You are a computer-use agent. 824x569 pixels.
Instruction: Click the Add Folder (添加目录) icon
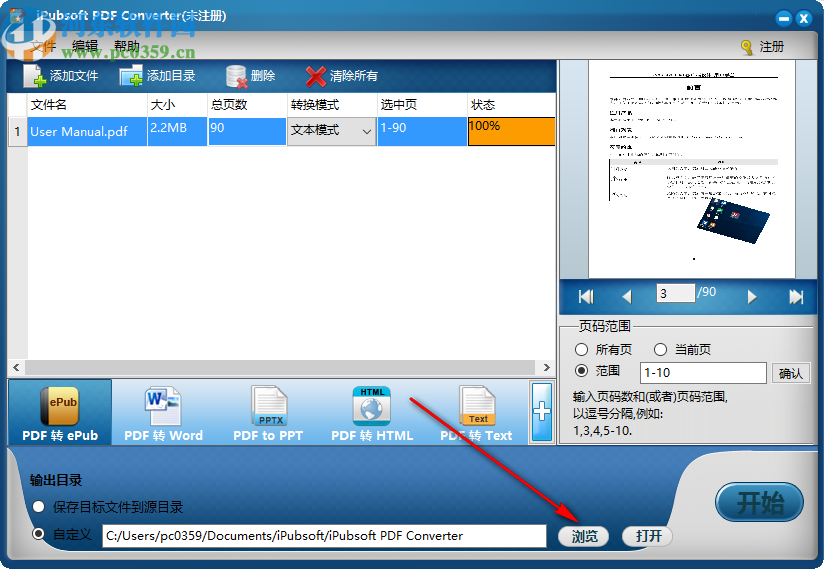[131, 76]
